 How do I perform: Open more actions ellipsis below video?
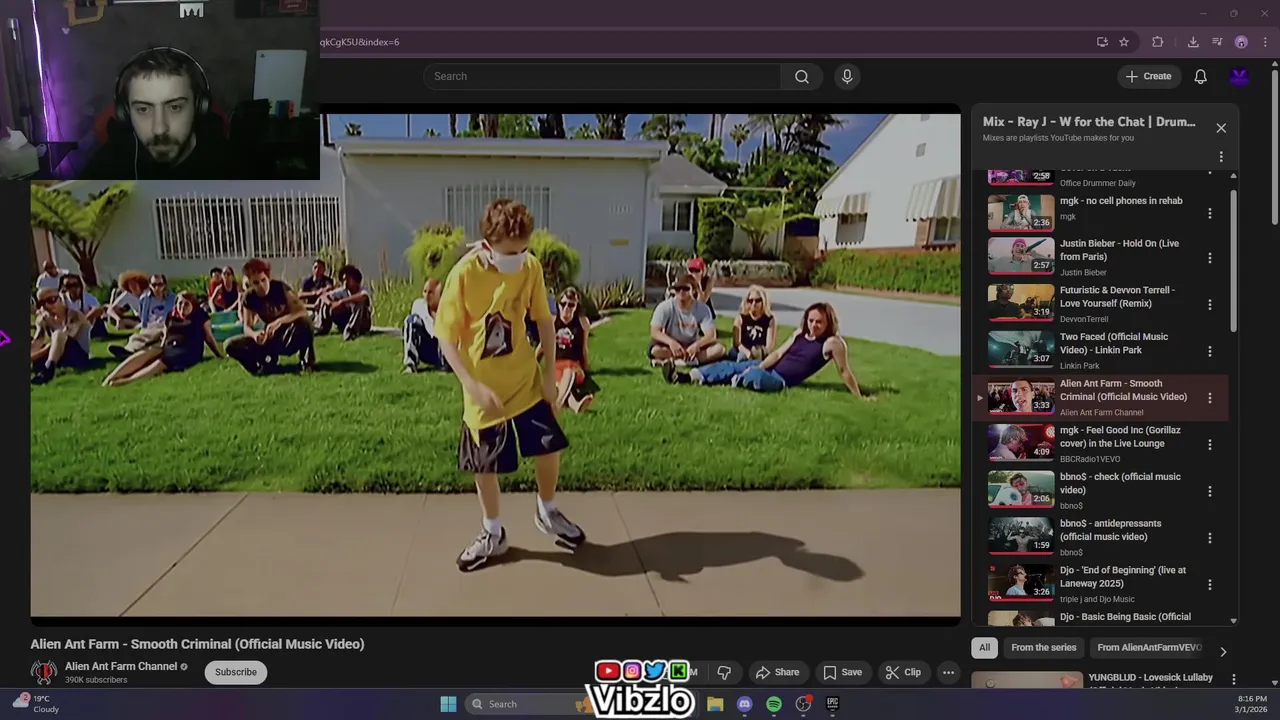948,672
